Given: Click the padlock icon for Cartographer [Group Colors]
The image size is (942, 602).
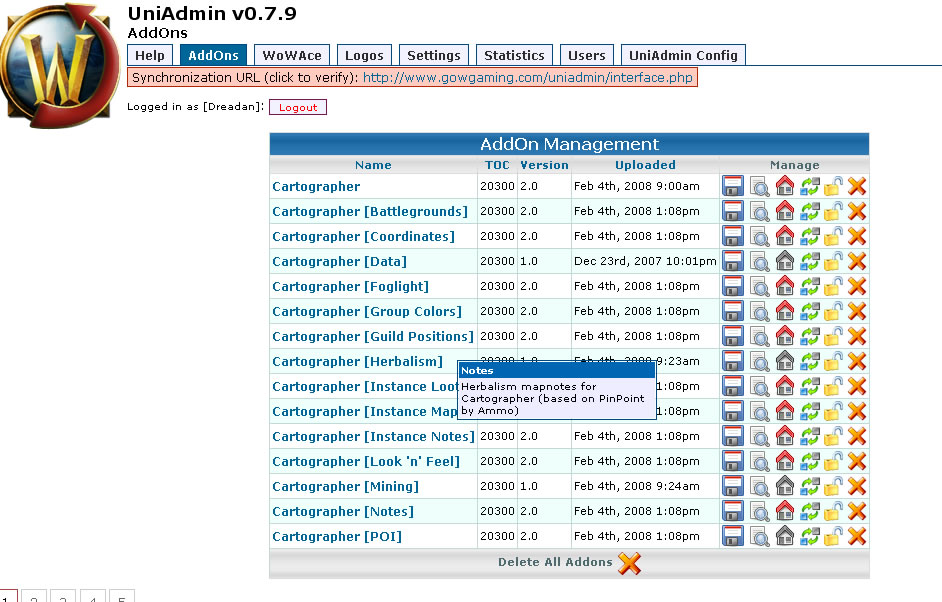Looking at the screenshot, I should tap(833, 311).
